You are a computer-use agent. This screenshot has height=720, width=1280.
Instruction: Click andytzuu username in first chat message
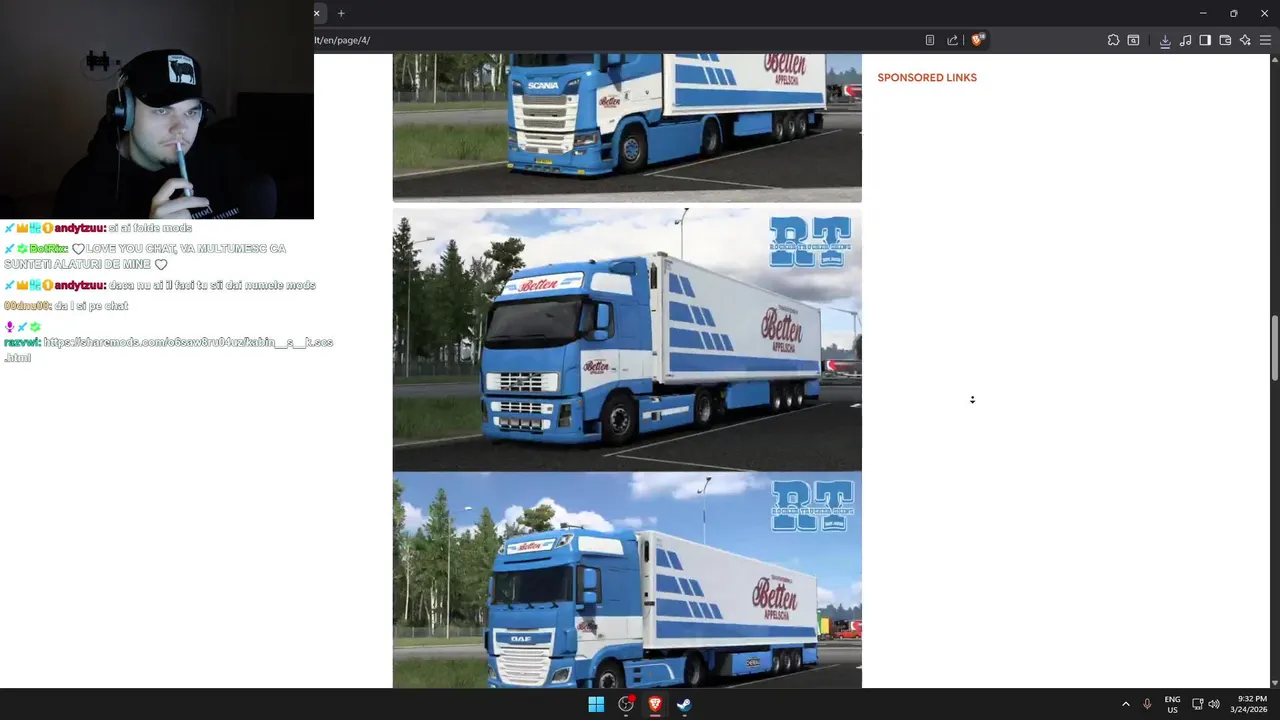click(80, 228)
